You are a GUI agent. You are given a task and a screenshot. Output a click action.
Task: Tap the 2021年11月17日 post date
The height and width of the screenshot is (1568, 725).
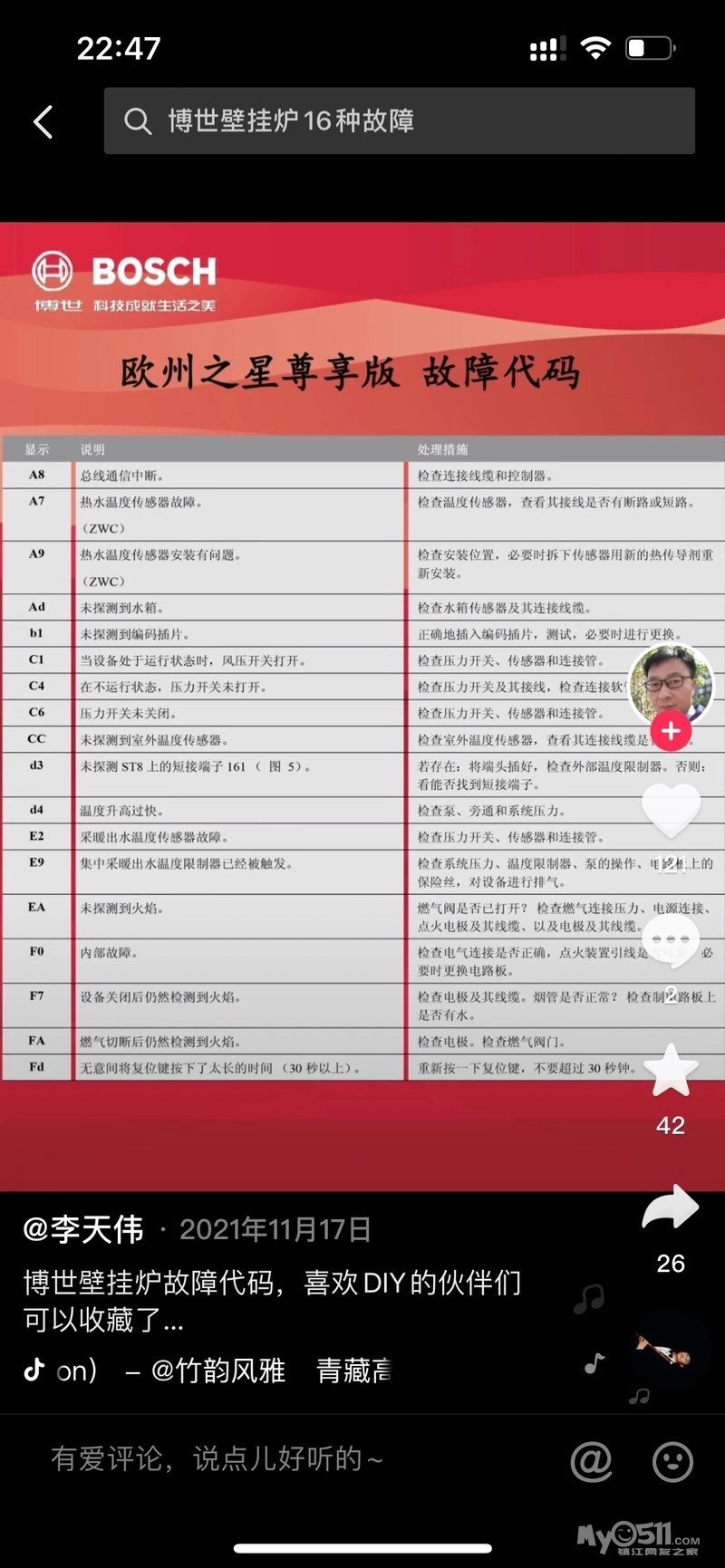pyautogui.click(x=275, y=1229)
